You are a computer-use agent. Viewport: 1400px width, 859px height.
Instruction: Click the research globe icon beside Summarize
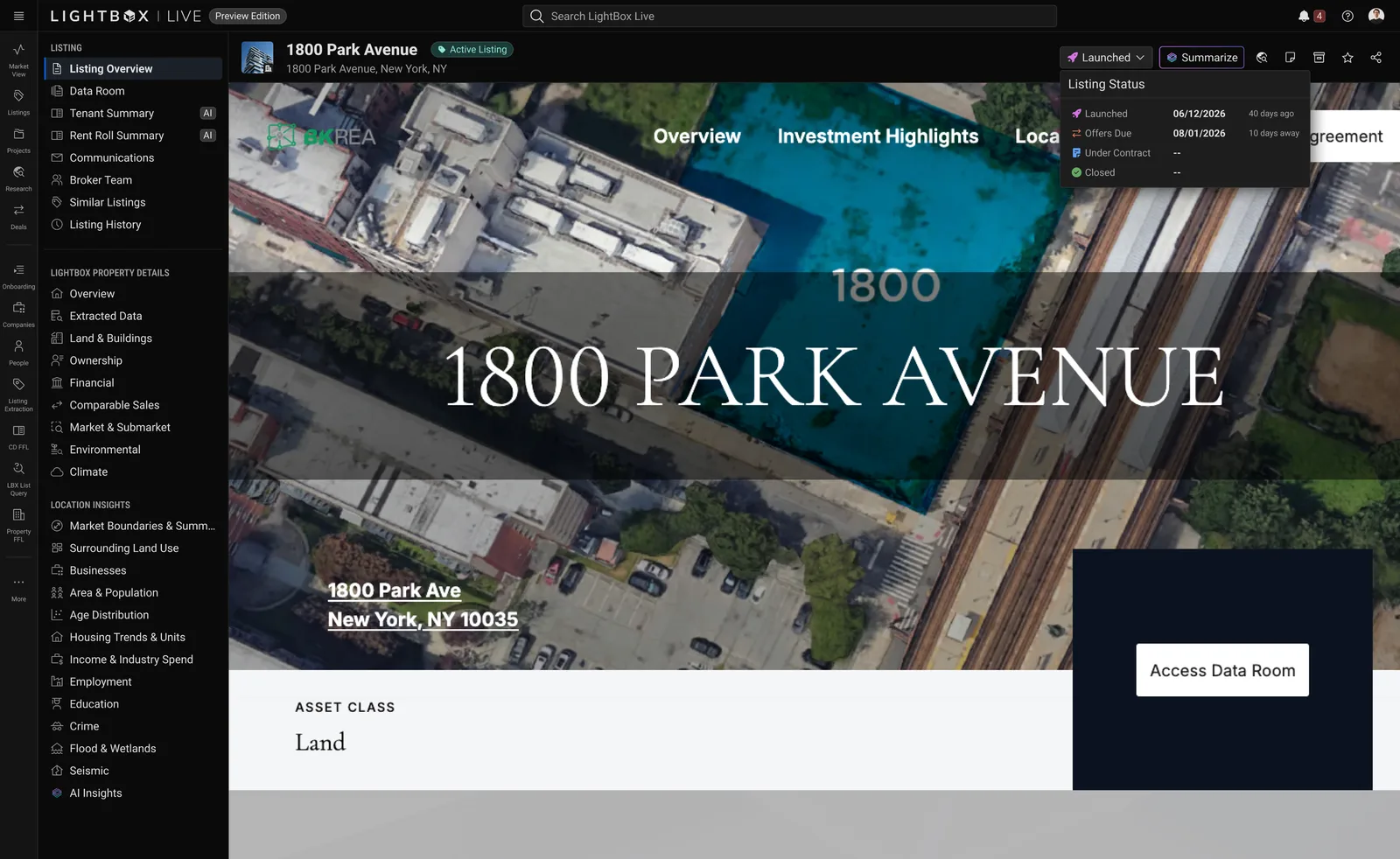1262,57
